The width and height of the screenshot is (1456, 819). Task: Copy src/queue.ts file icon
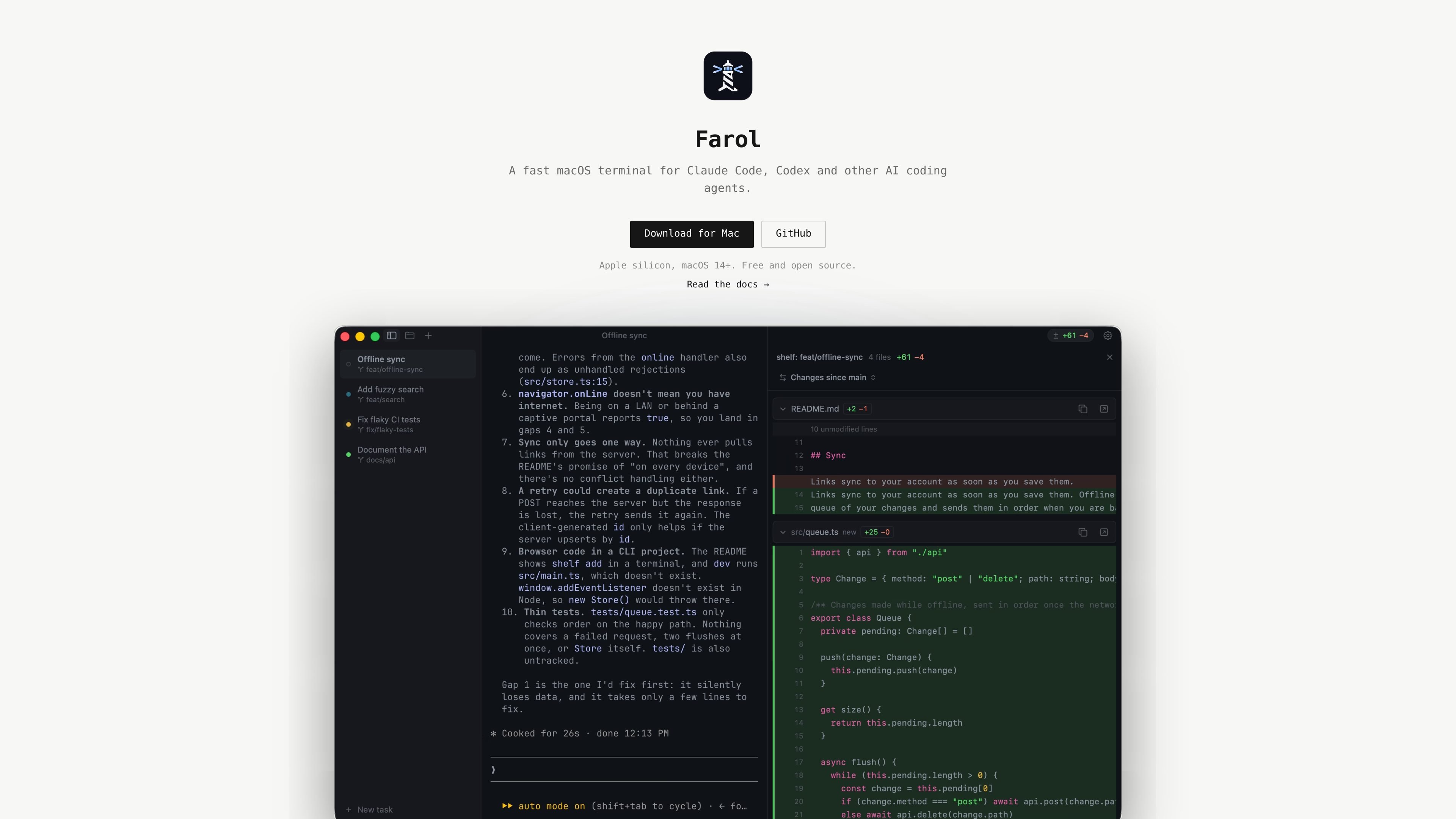point(1083,532)
